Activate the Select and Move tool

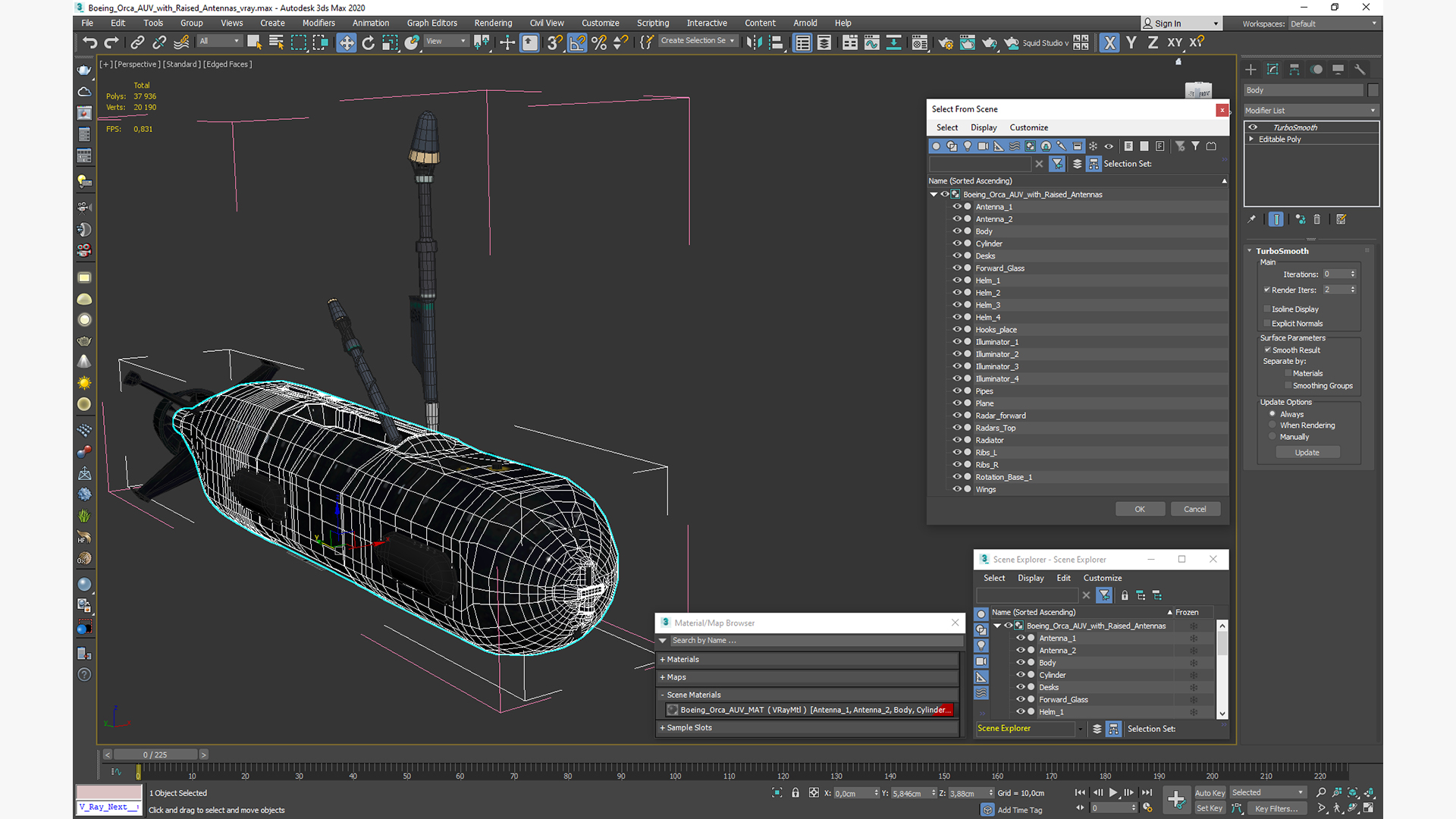coord(346,42)
